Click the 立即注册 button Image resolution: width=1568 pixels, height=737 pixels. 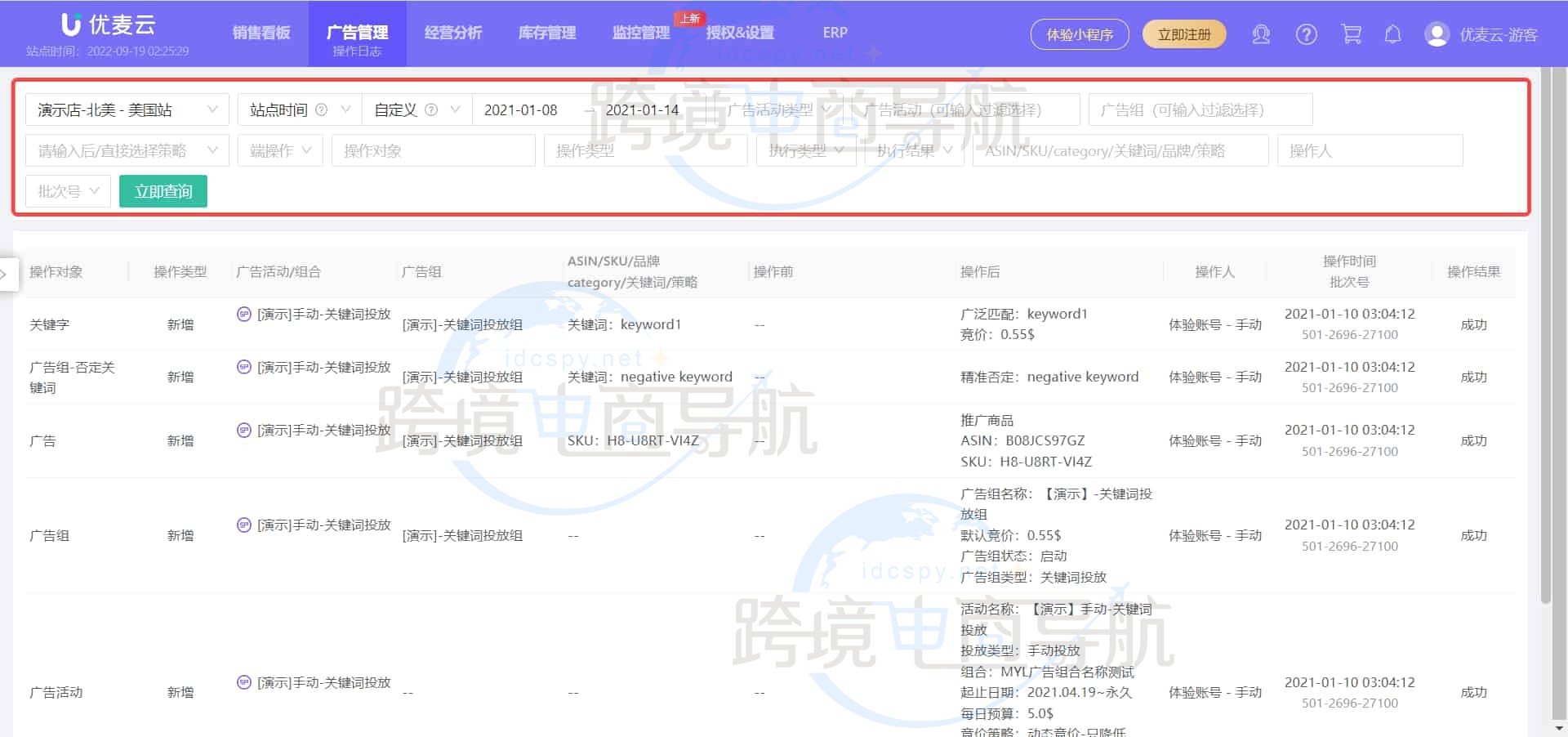(1183, 34)
